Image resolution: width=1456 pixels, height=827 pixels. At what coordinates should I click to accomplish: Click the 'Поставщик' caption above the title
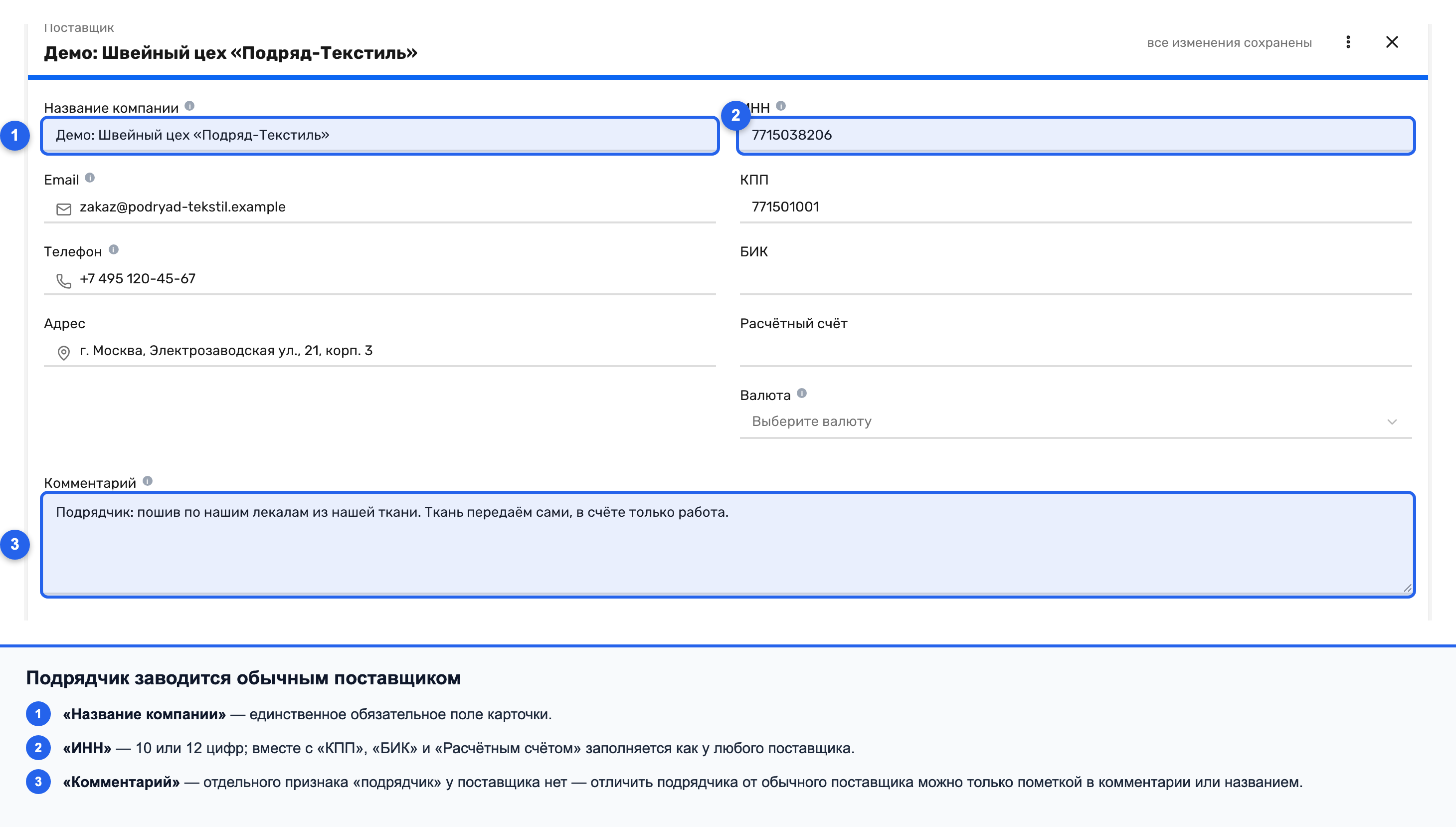[x=79, y=28]
